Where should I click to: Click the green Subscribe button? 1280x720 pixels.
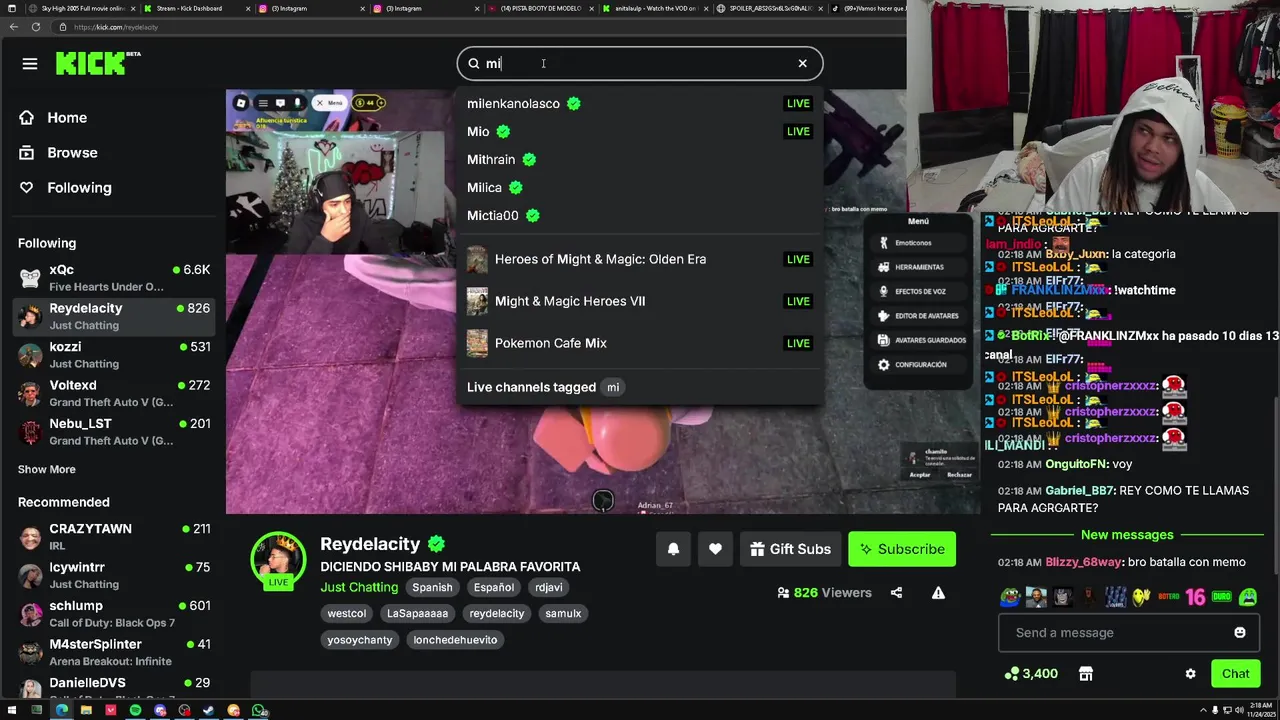902,549
